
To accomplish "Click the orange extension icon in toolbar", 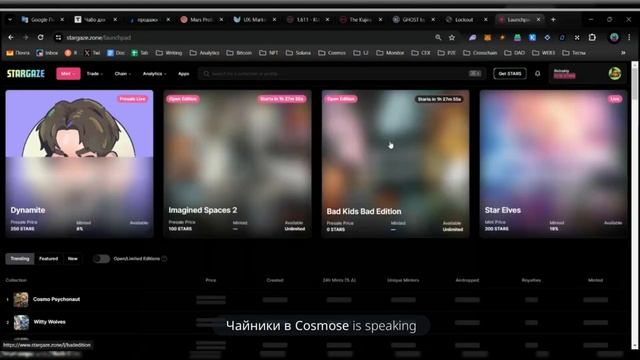I will pos(487,37).
